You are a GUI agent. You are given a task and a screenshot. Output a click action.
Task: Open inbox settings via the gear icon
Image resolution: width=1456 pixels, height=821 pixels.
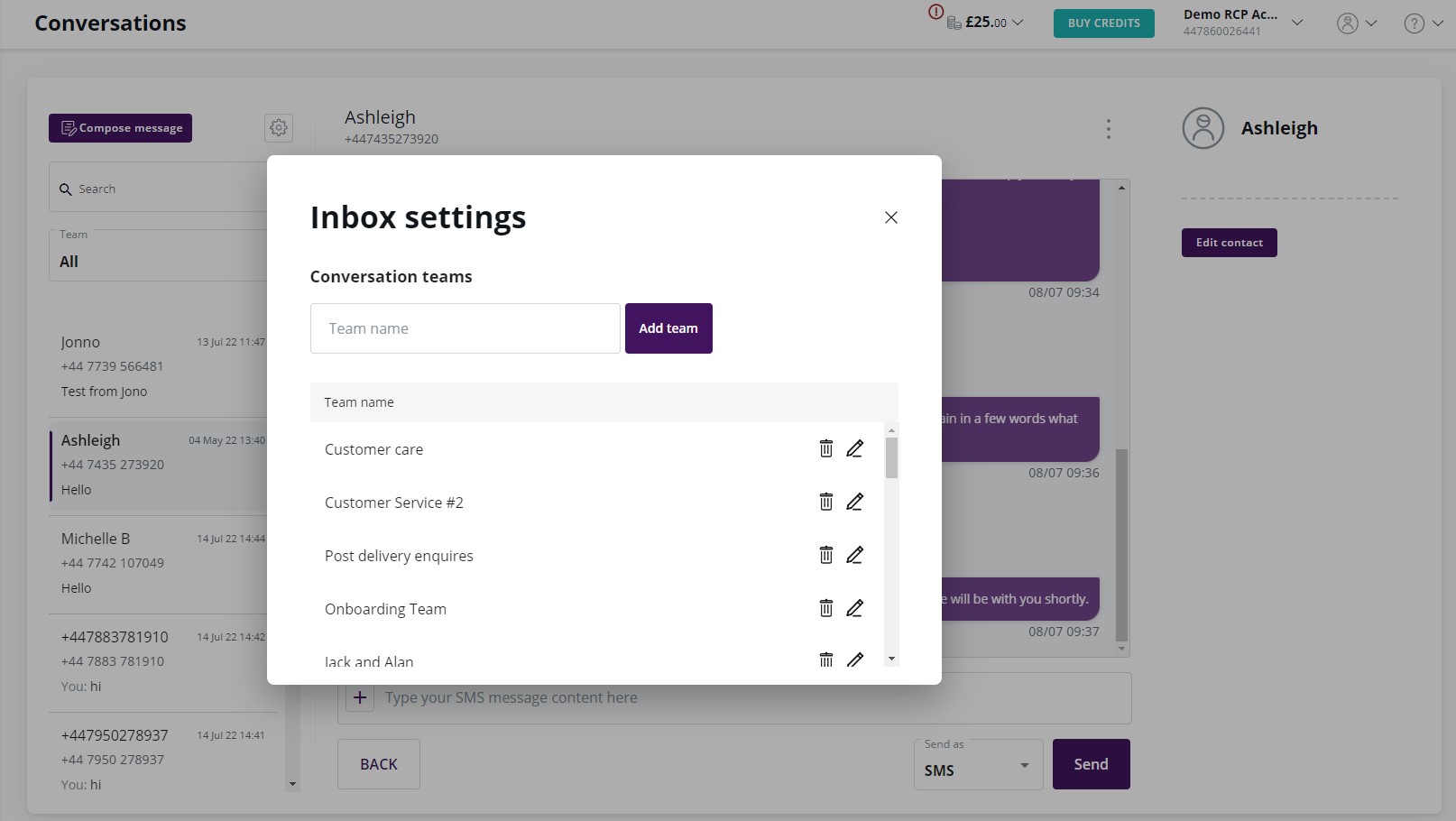pos(278,128)
